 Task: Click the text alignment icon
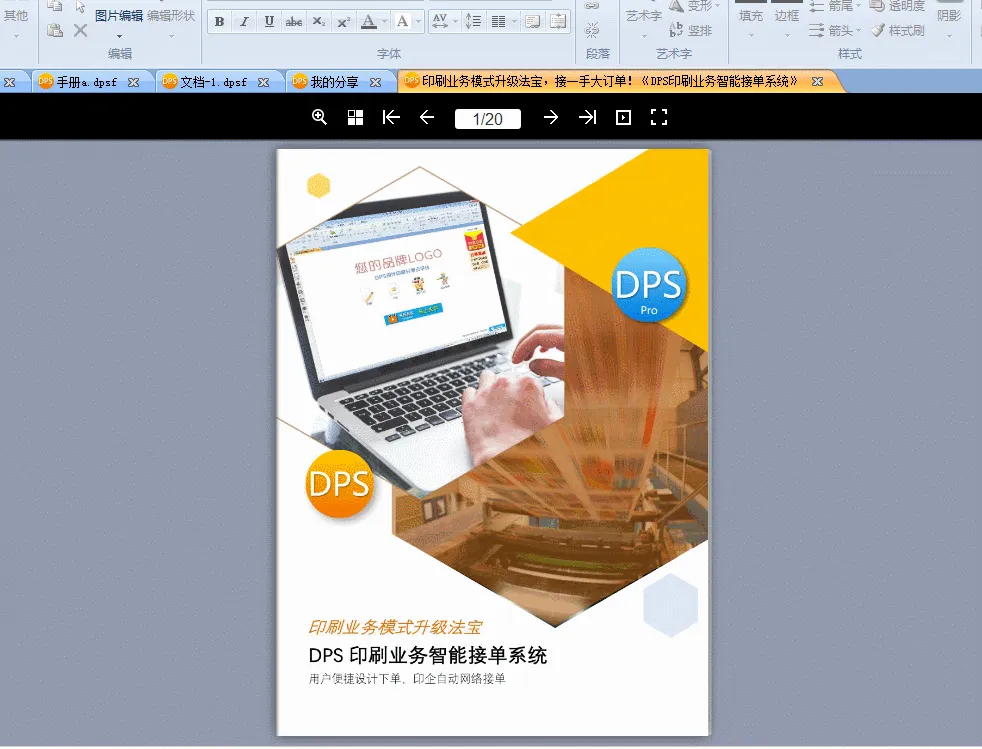point(499,22)
